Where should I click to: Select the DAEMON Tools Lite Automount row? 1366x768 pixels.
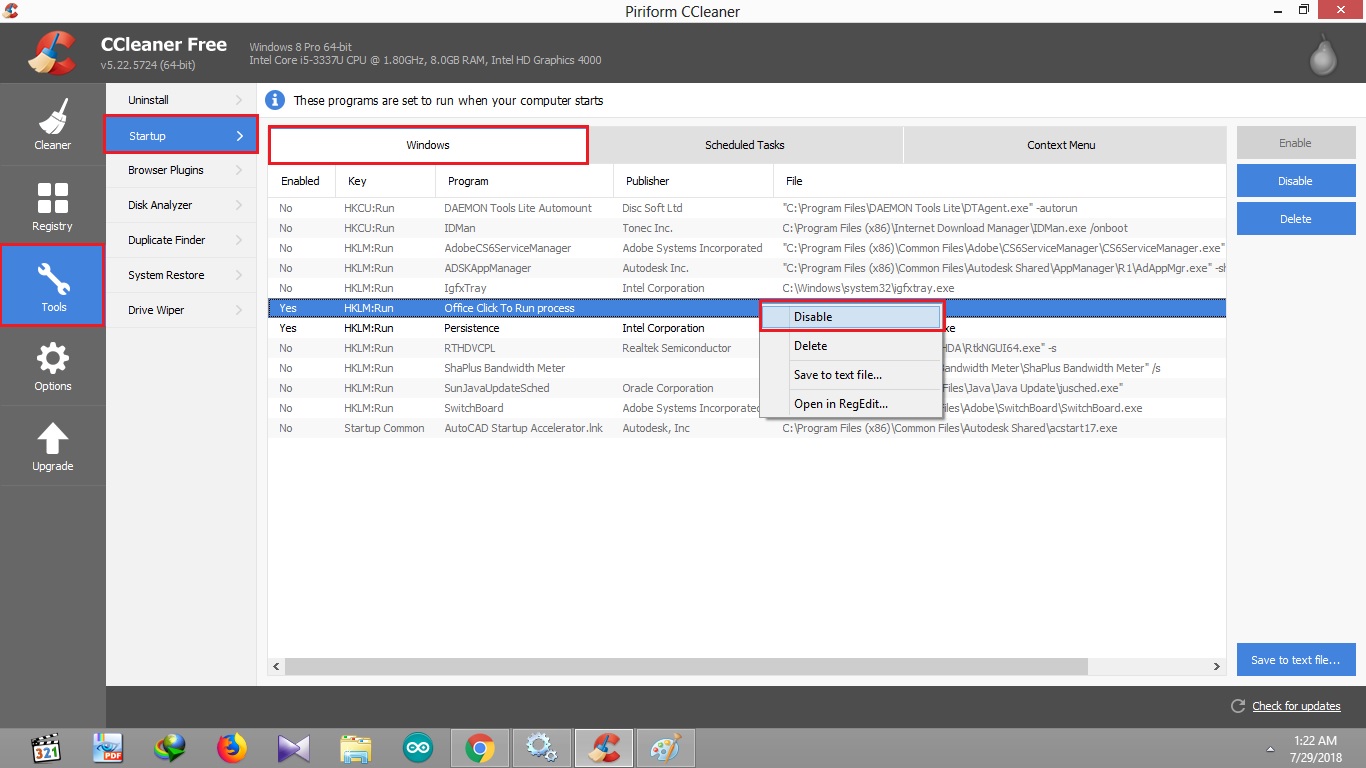click(747, 208)
